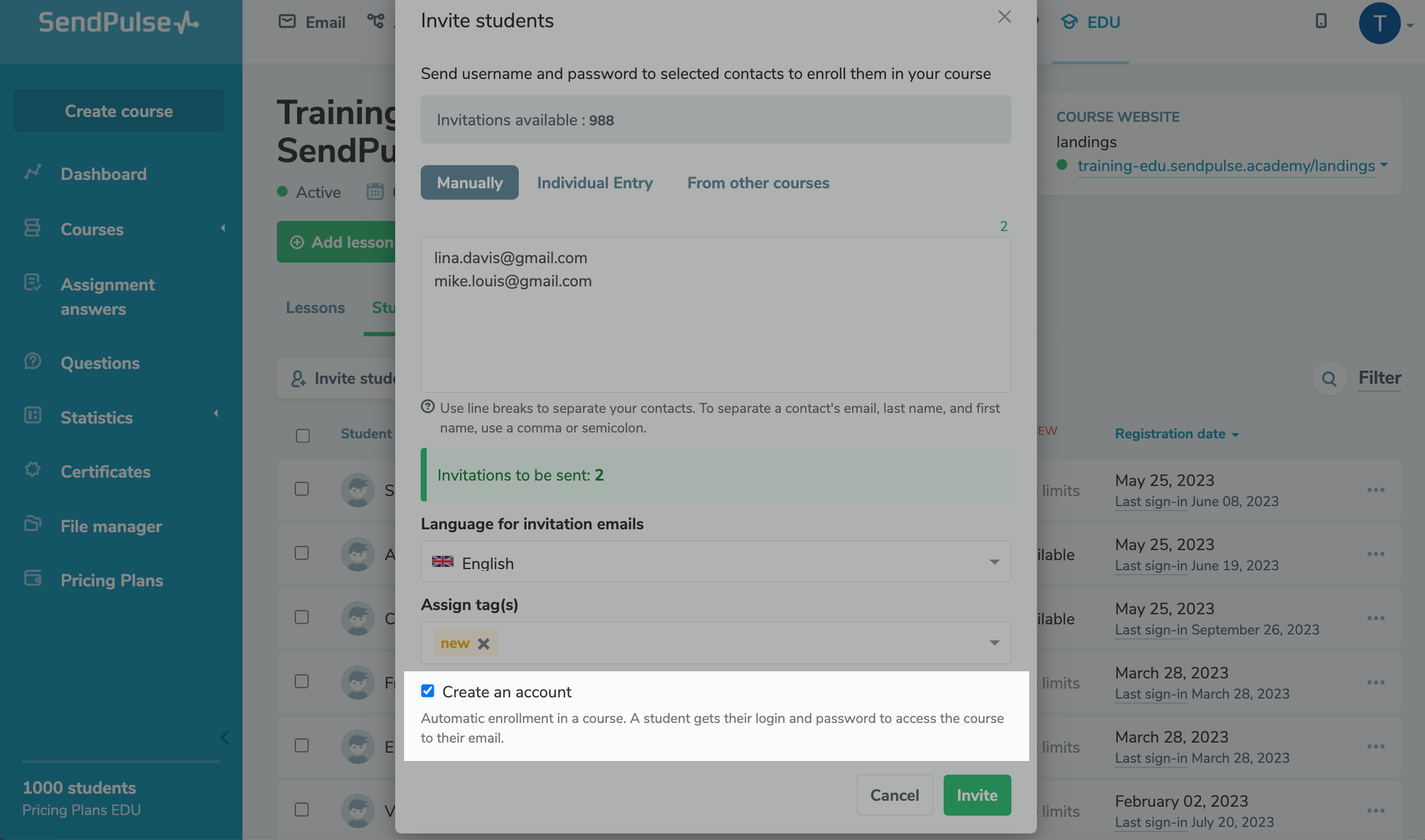Image resolution: width=1425 pixels, height=840 pixels.
Task: Click inside the email contacts text area
Action: pyautogui.click(x=715, y=333)
